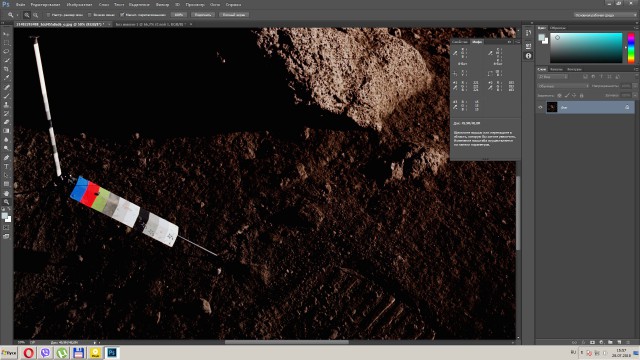Open the Zoom tool preset picker arrow
The height and width of the screenshot is (360, 640).
pyautogui.click(x=18, y=15)
